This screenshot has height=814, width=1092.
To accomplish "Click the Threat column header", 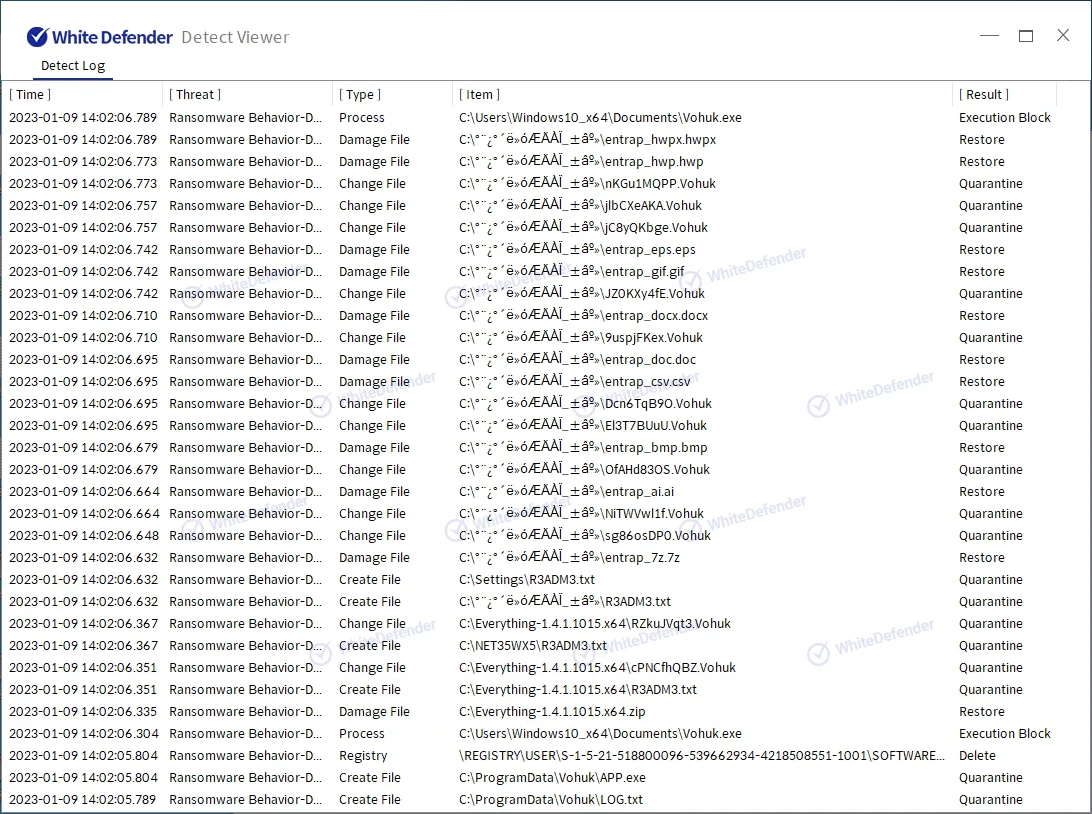I will pos(195,94).
